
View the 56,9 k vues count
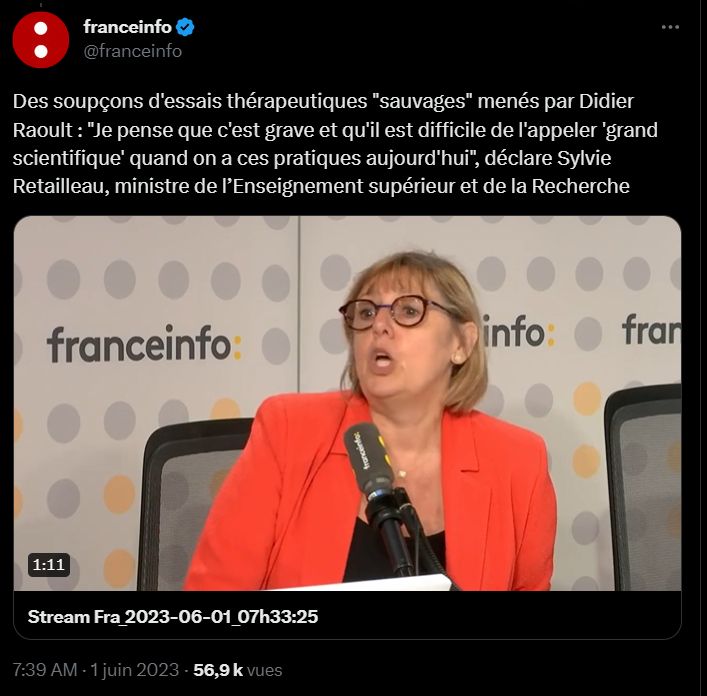coord(238,670)
